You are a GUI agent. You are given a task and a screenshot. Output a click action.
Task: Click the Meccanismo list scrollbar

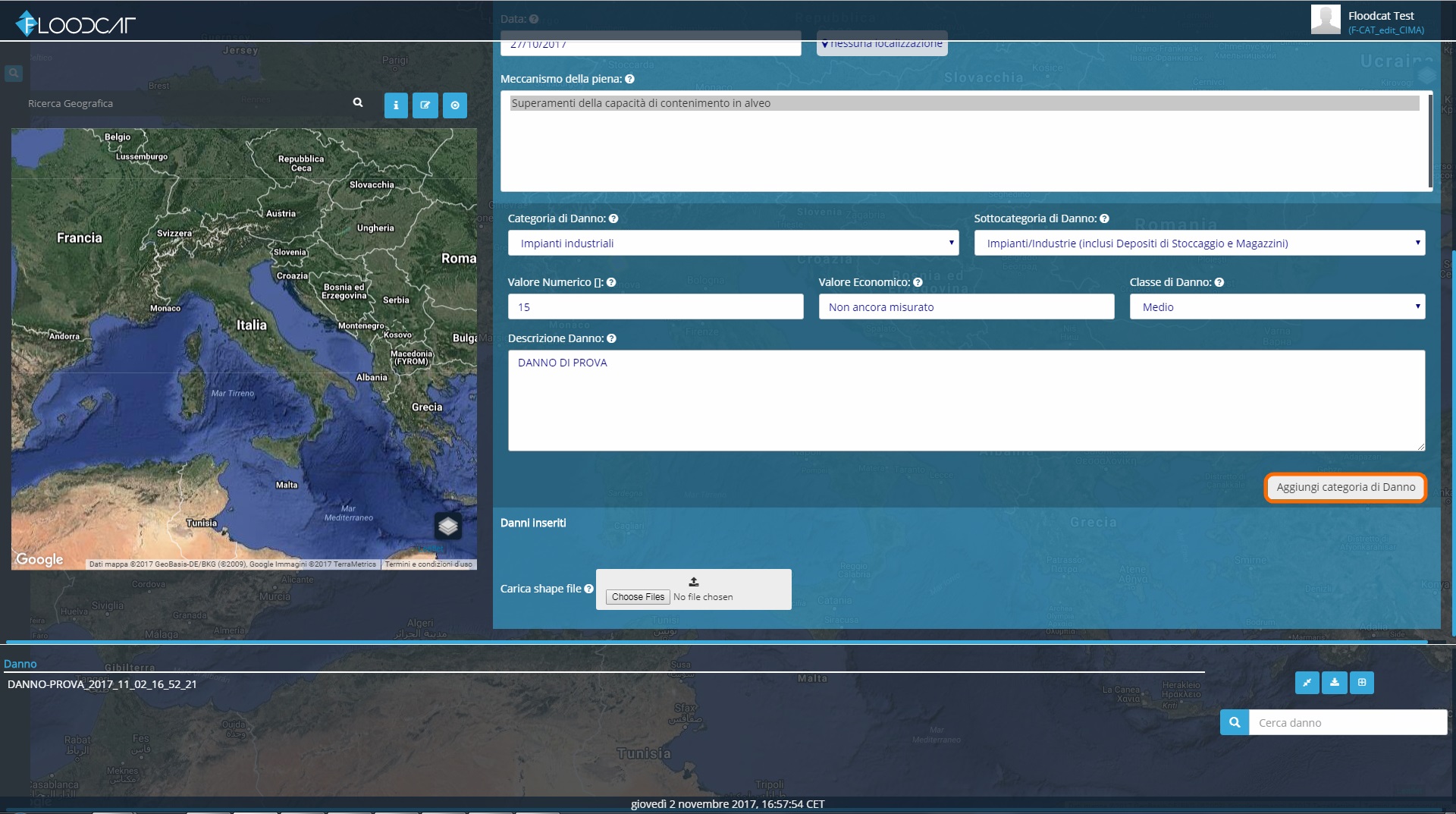[x=1430, y=140]
